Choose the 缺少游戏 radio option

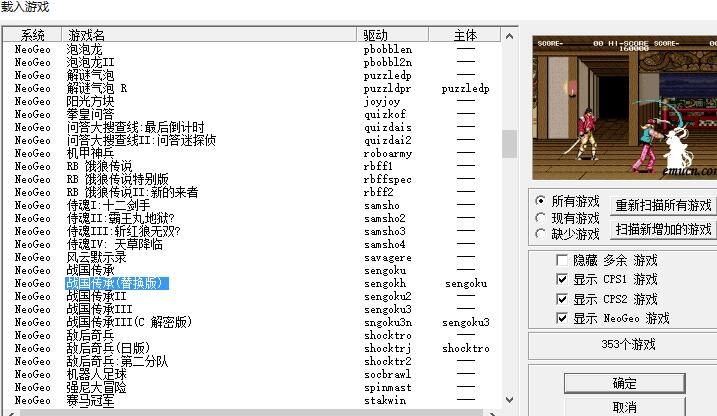pyautogui.click(x=541, y=234)
